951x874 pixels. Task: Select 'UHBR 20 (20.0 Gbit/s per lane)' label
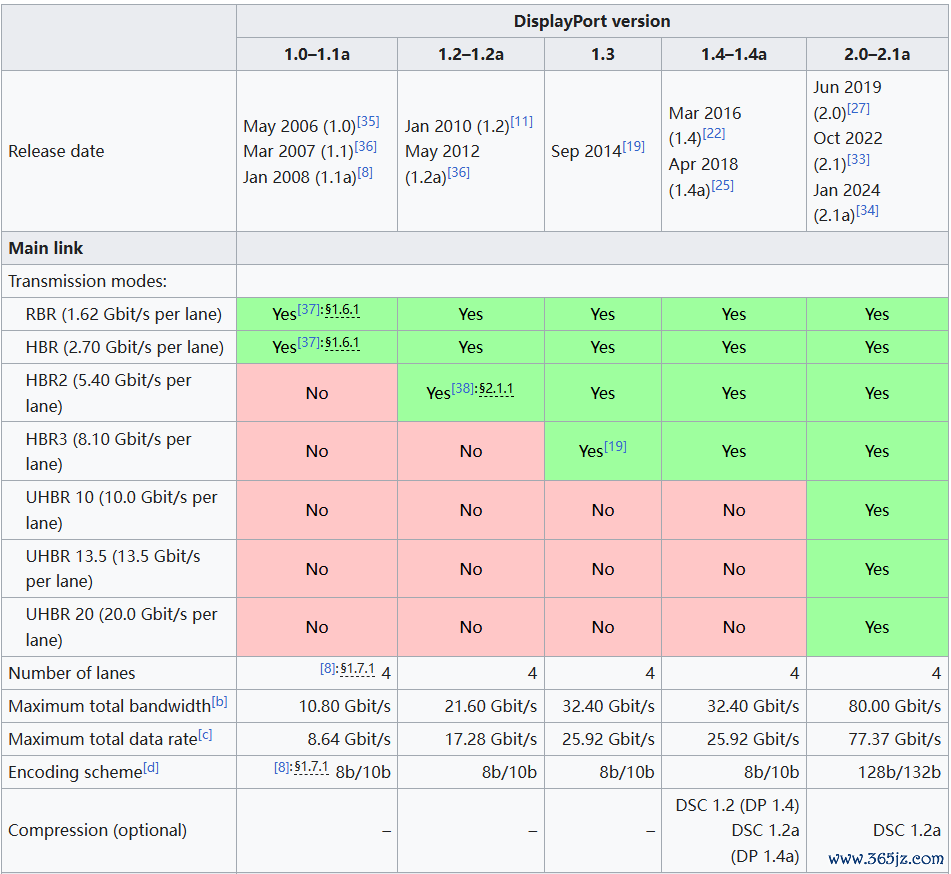click(121, 627)
